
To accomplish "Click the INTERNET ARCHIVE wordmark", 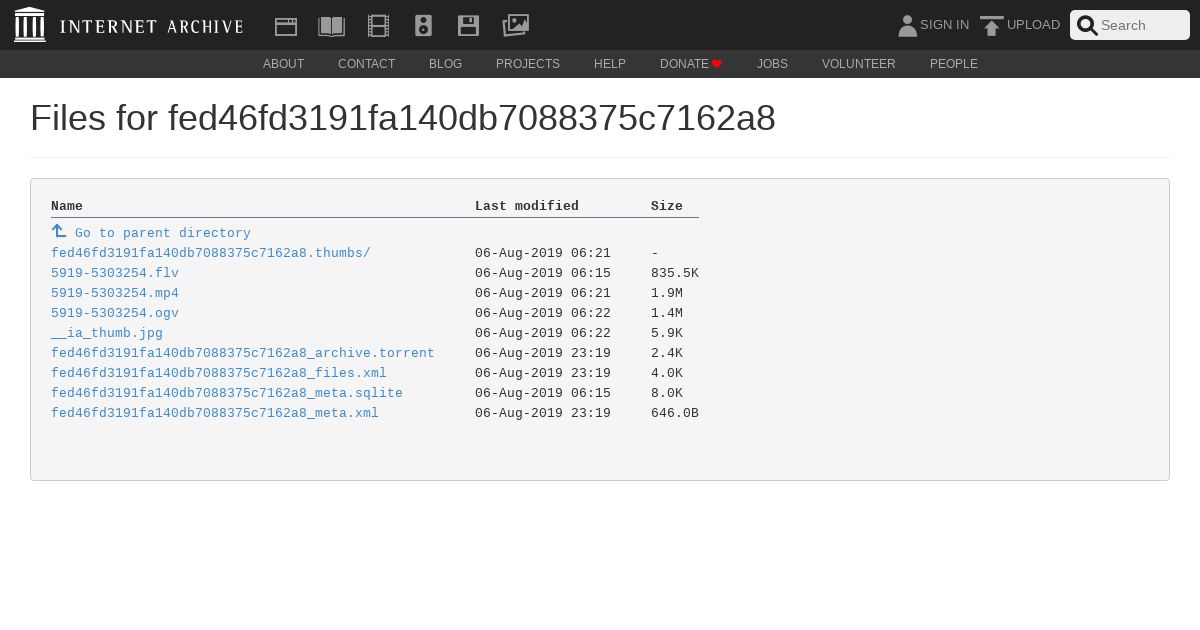I will [151, 26].
